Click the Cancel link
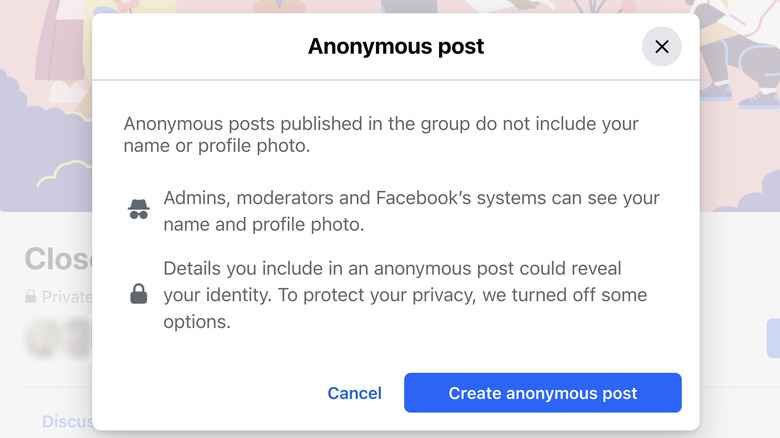780x438 pixels. (354, 393)
